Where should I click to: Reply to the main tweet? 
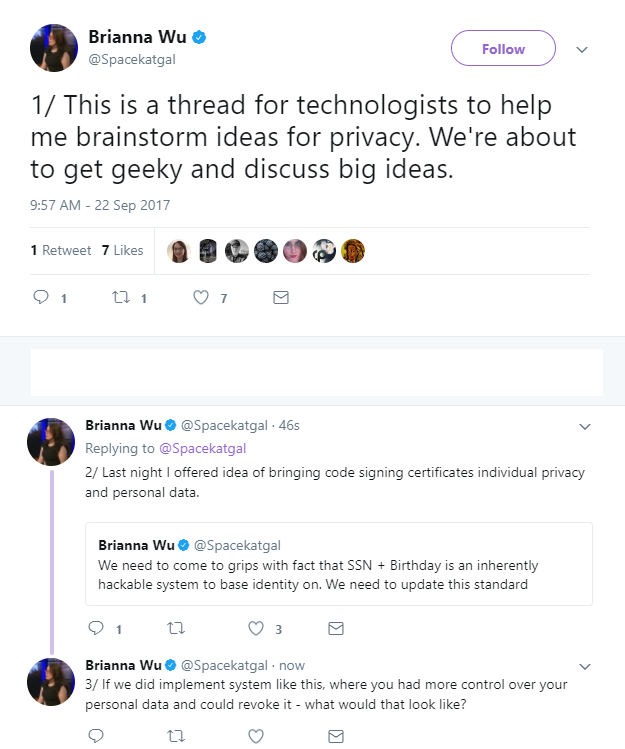point(41,297)
